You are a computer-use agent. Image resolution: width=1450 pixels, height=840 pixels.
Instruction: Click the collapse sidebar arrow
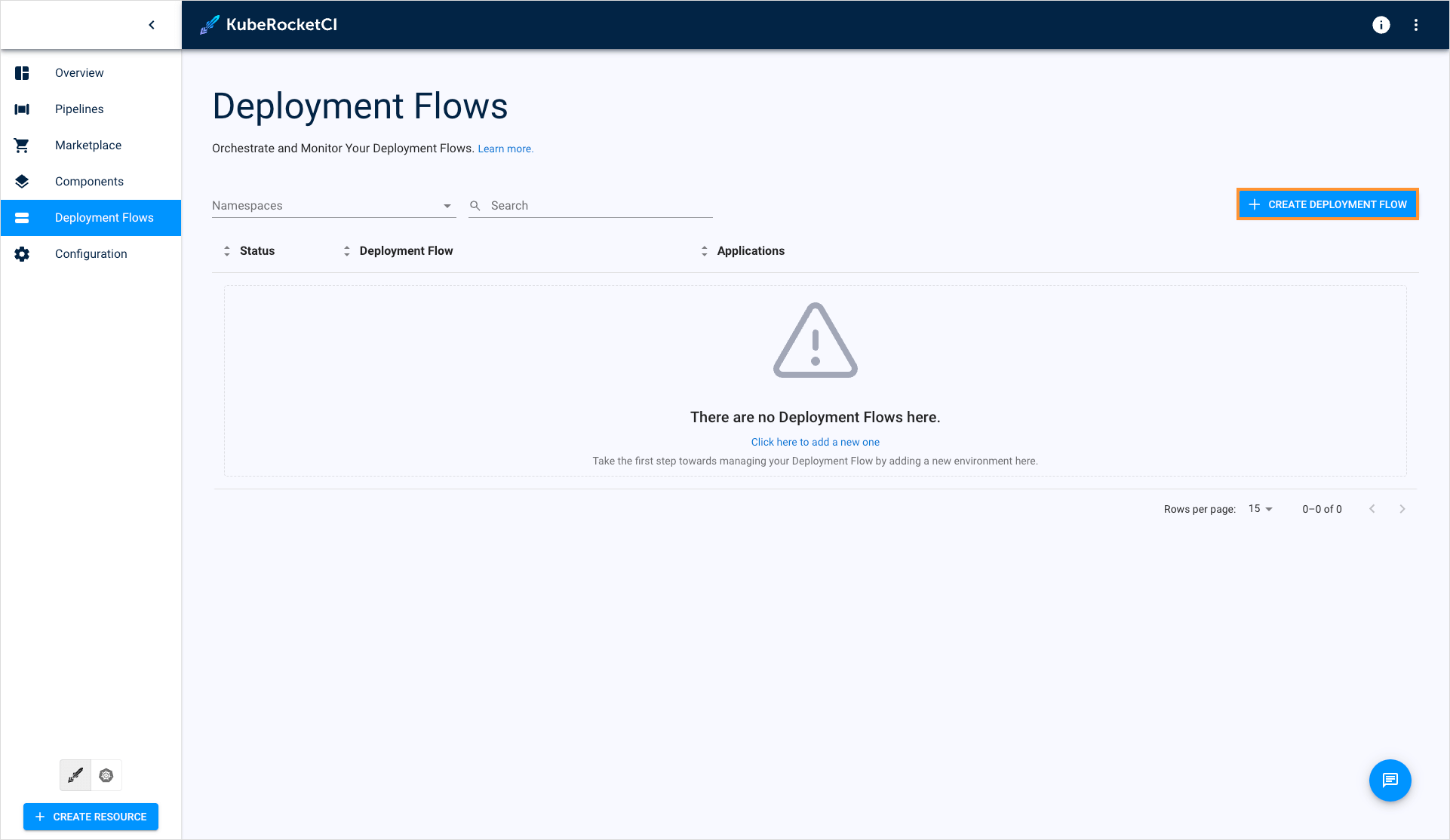pyautogui.click(x=152, y=24)
